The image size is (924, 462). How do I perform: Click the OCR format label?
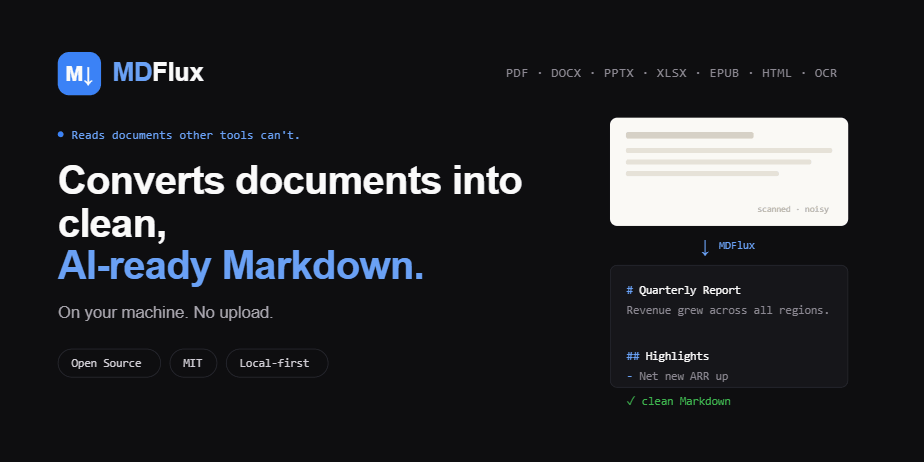826,74
